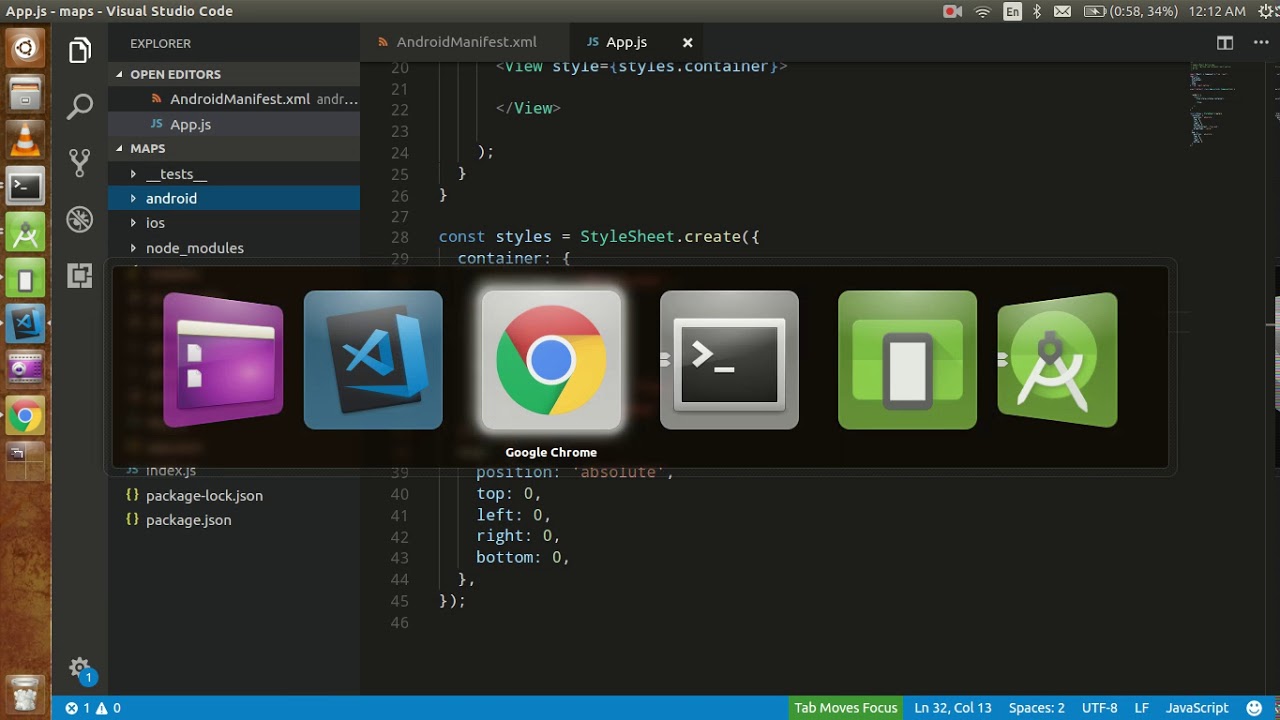
Task: Click the line with bottom: 0
Action: tap(523, 557)
